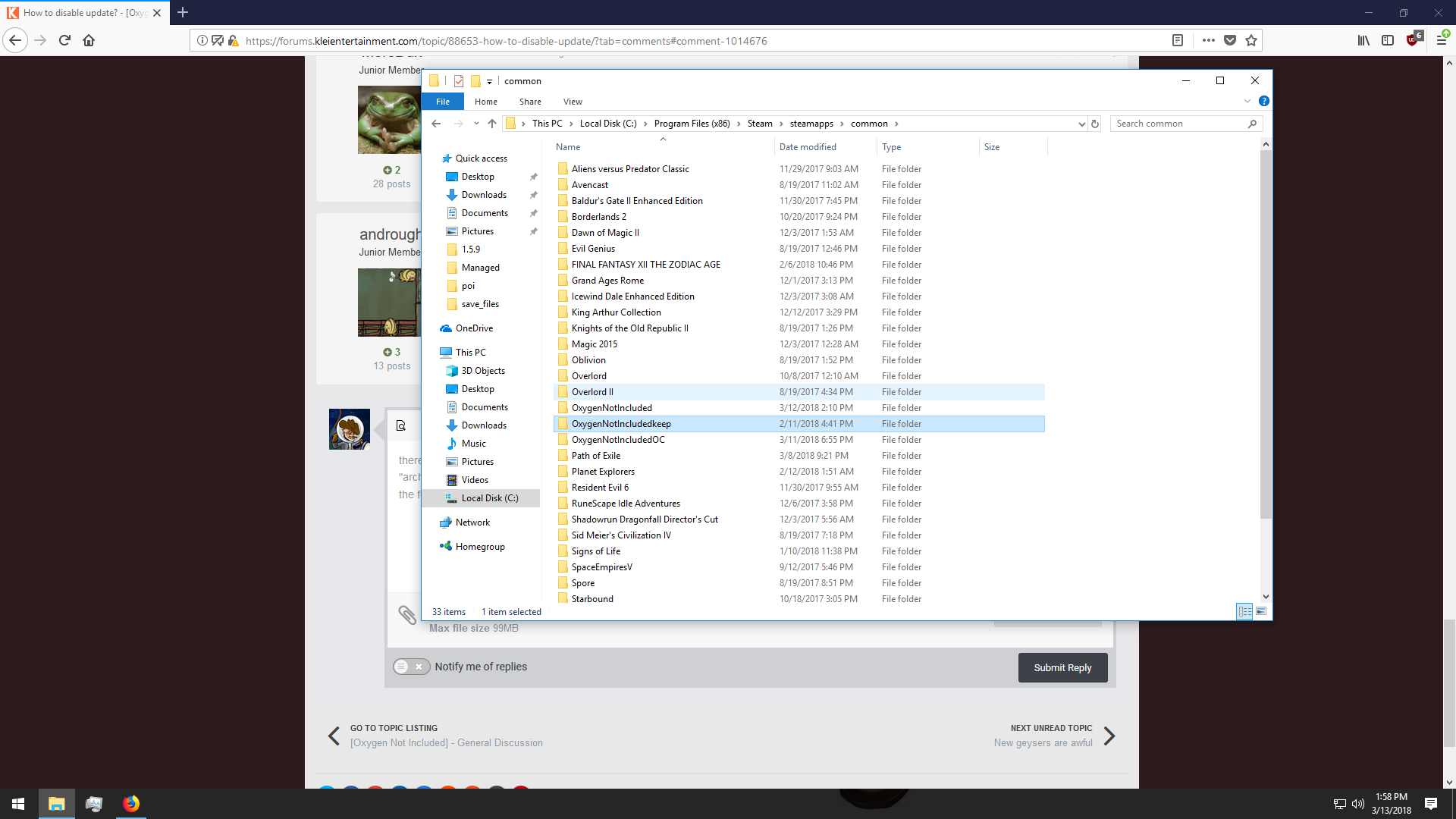
Task: Open Explorer Help question mark icon
Action: (1264, 101)
